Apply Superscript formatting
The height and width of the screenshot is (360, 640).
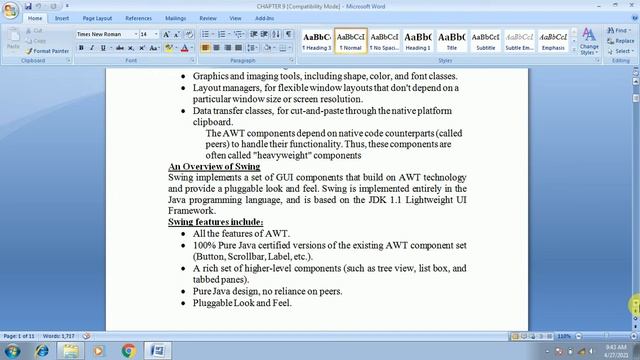pyautogui.click(x=142, y=48)
